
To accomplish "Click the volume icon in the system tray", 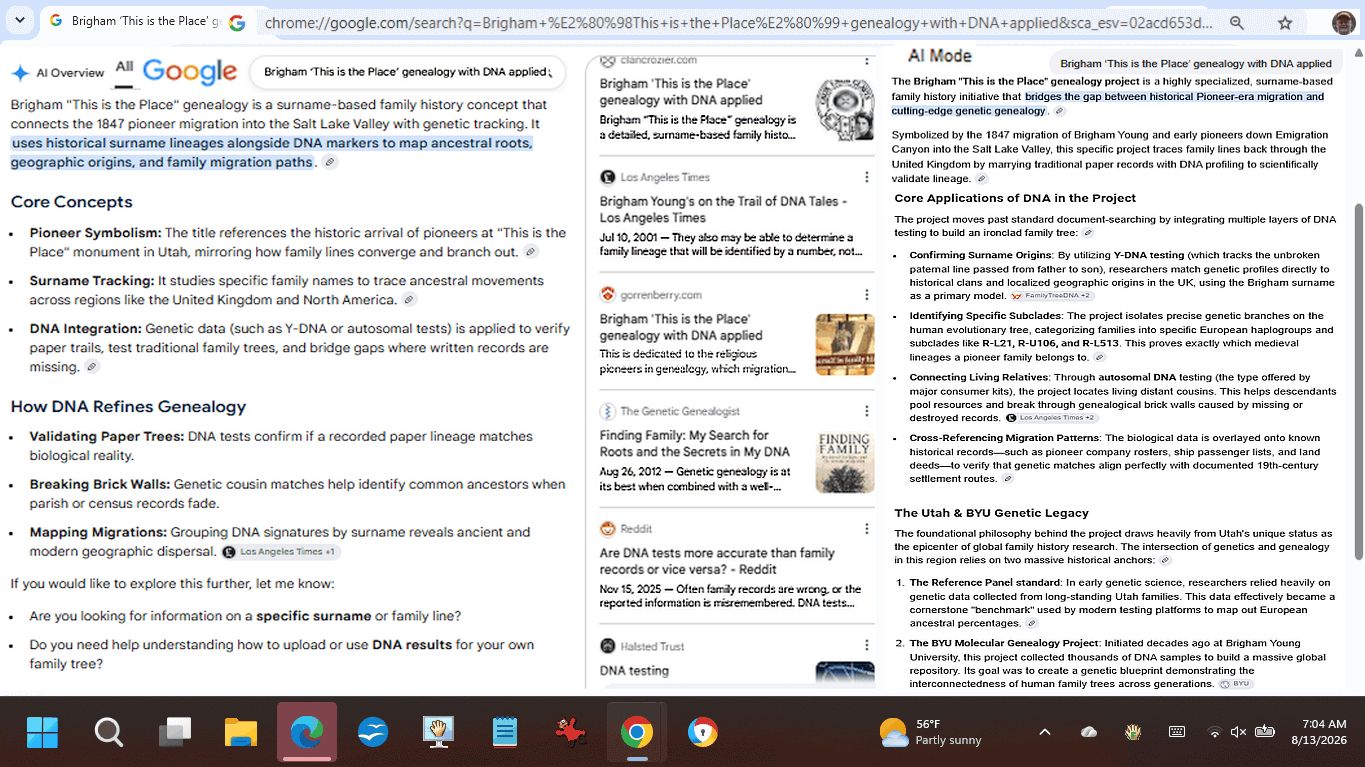I will (x=1238, y=732).
